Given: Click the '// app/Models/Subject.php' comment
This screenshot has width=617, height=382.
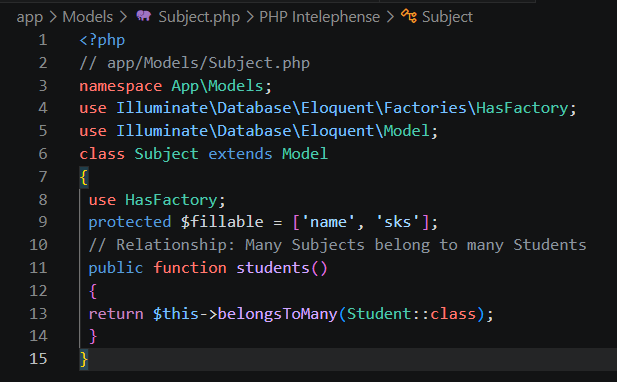Looking at the screenshot, I should [195, 63].
